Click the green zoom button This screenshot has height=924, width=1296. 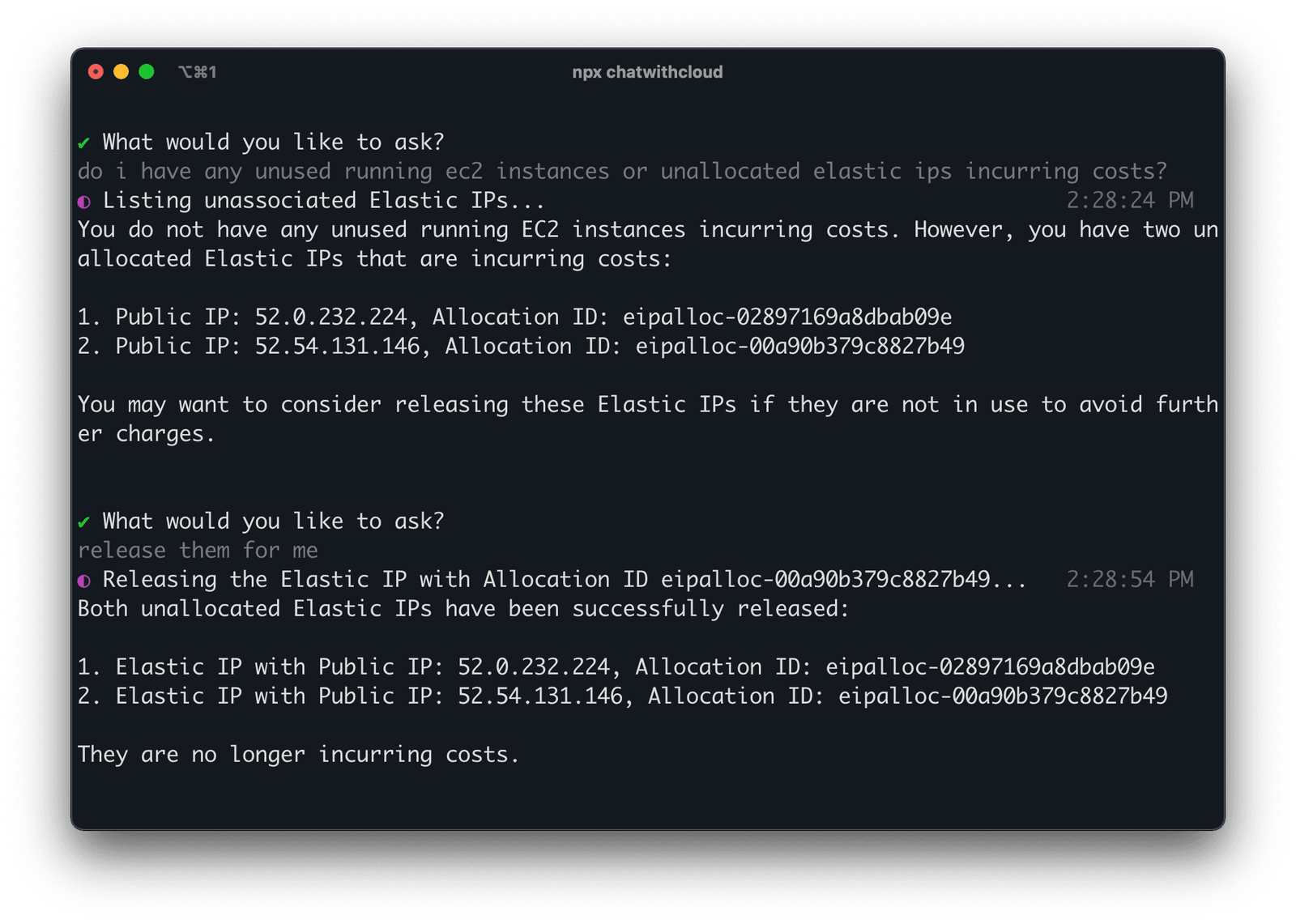click(x=147, y=71)
